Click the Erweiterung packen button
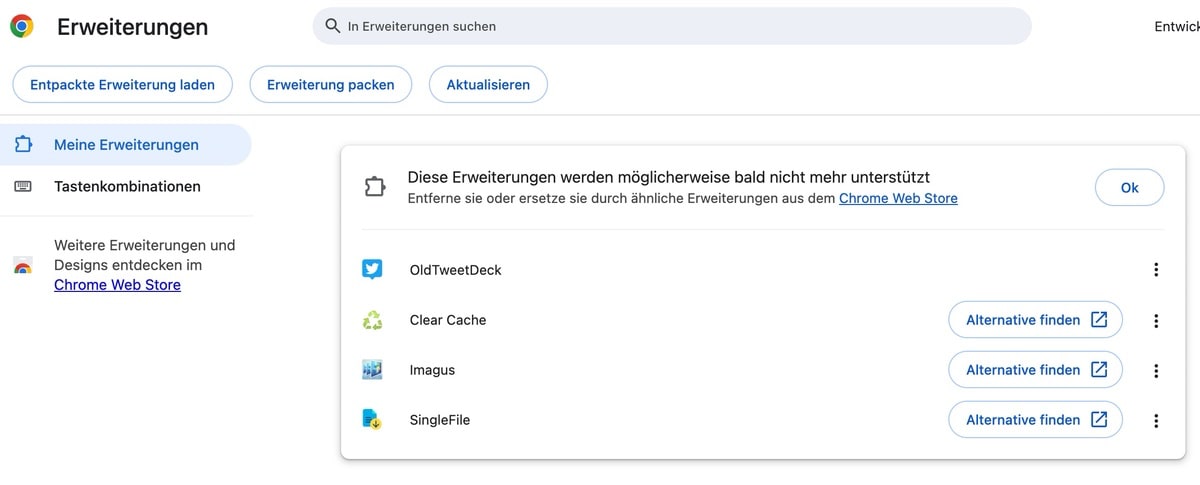The height and width of the screenshot is (485, 1200). (331, 85)
